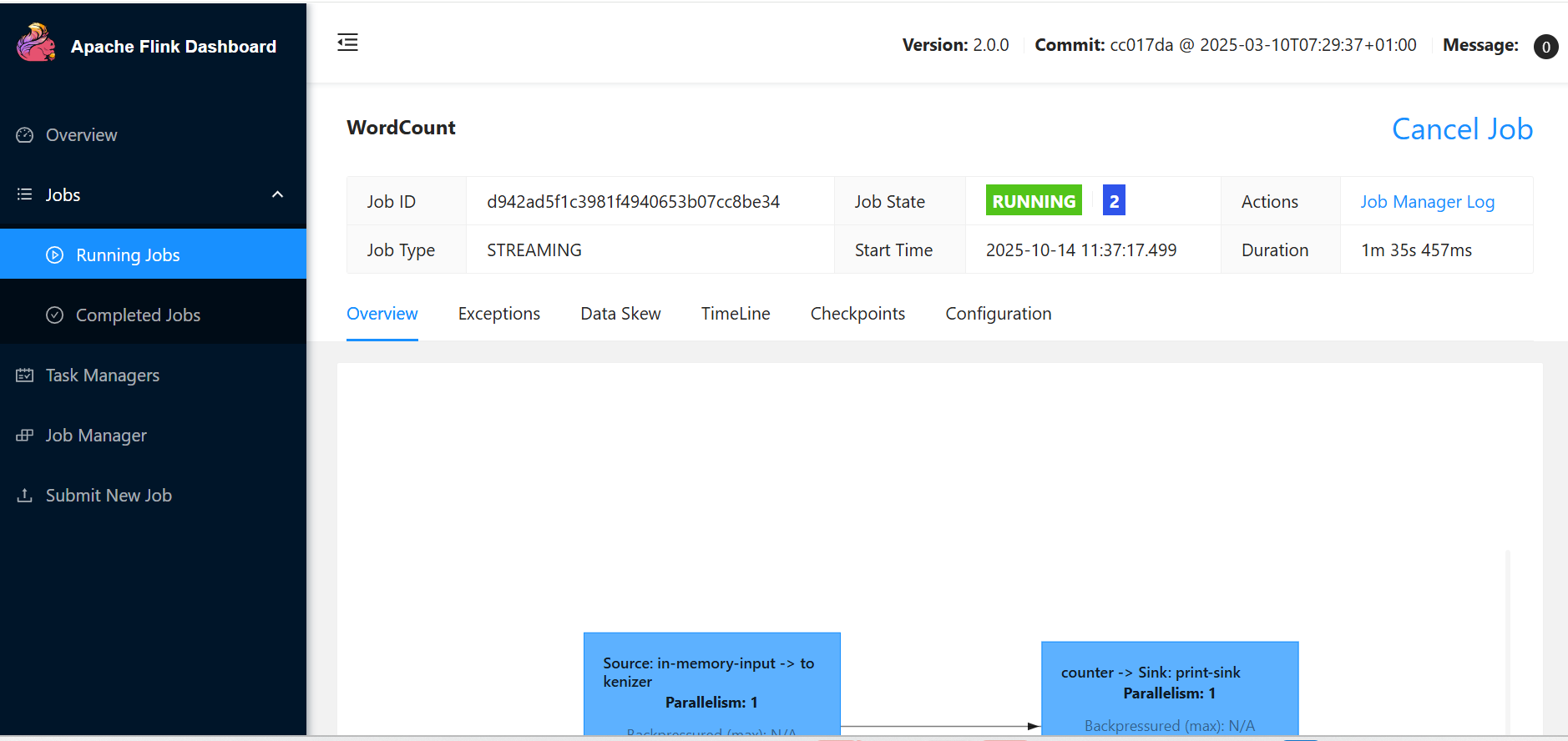Click the Jobs list icon in sidebar
The height and width of the screenshot is (741, 1568).
(25, 194)
